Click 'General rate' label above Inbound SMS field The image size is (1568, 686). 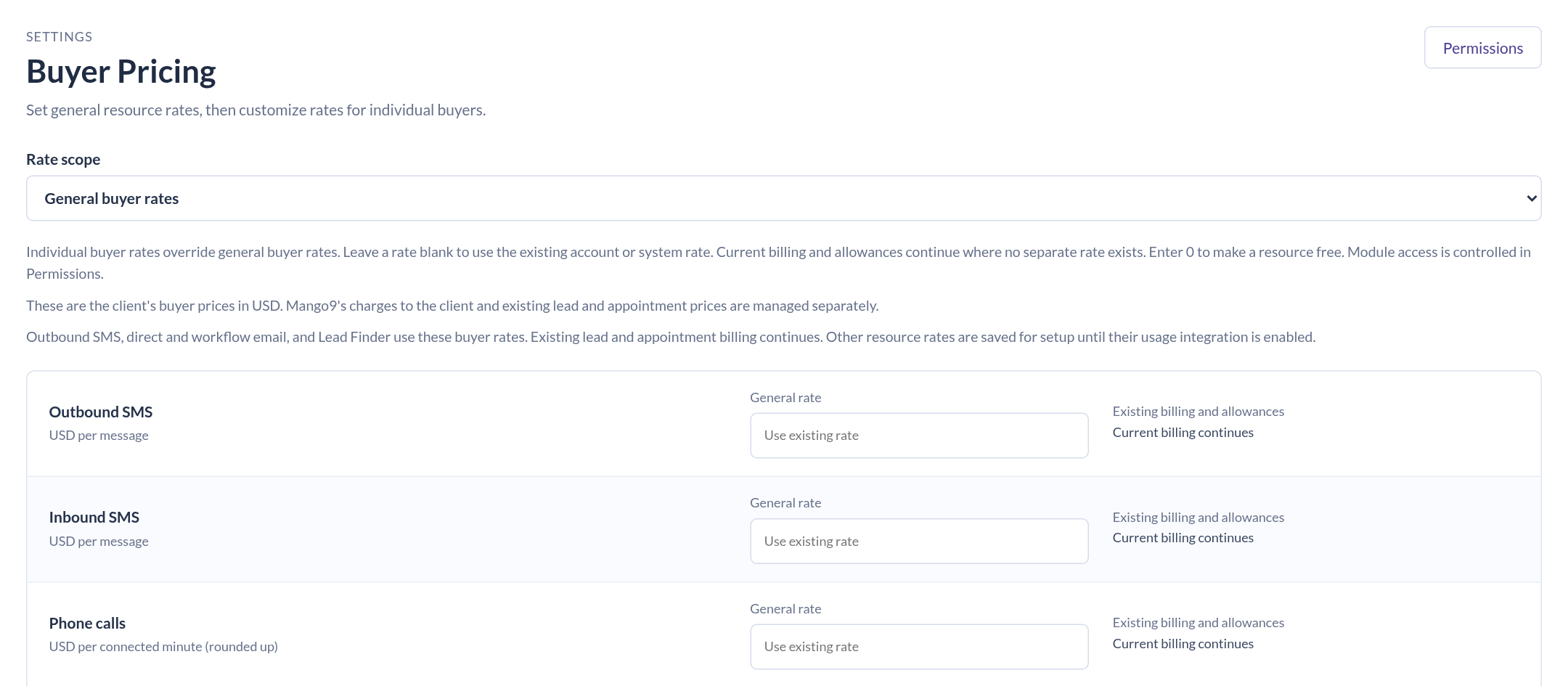coord(785,503)
